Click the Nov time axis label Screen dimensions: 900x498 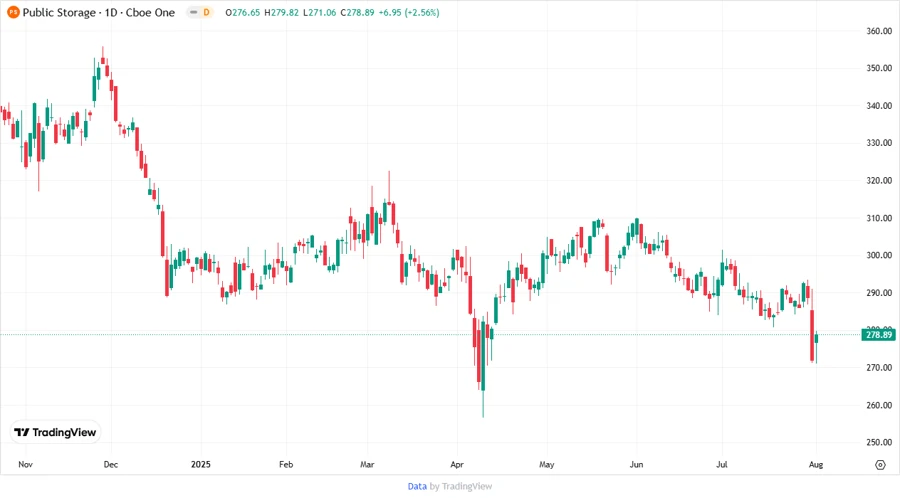25,464
